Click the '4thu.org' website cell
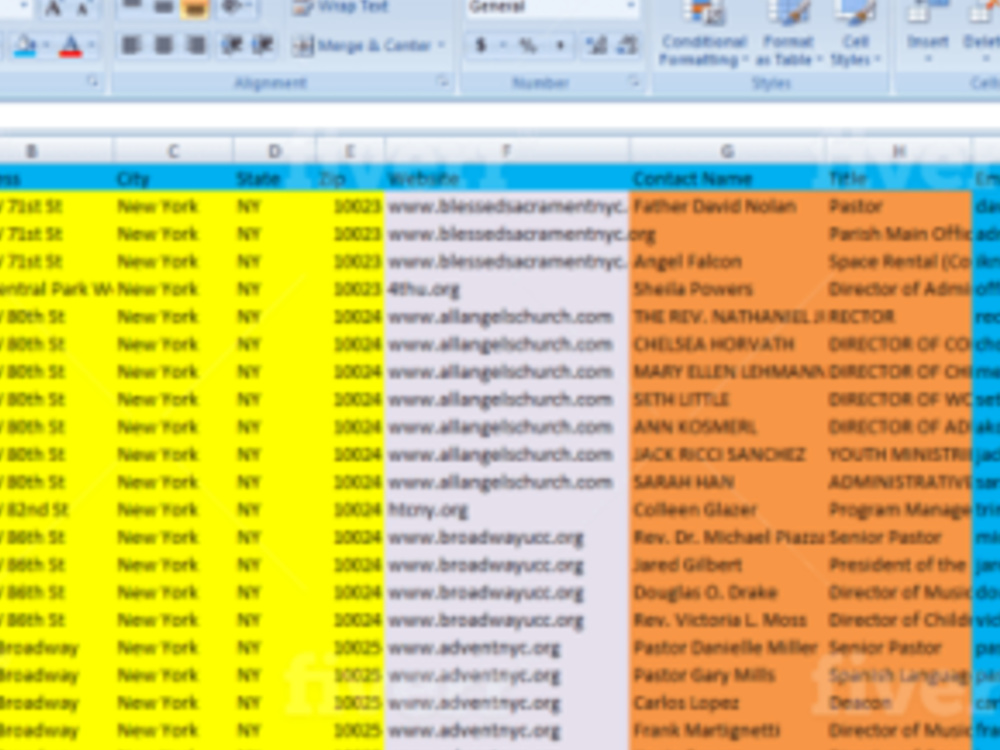This screenshot has width=1000, height=750. 506,290
